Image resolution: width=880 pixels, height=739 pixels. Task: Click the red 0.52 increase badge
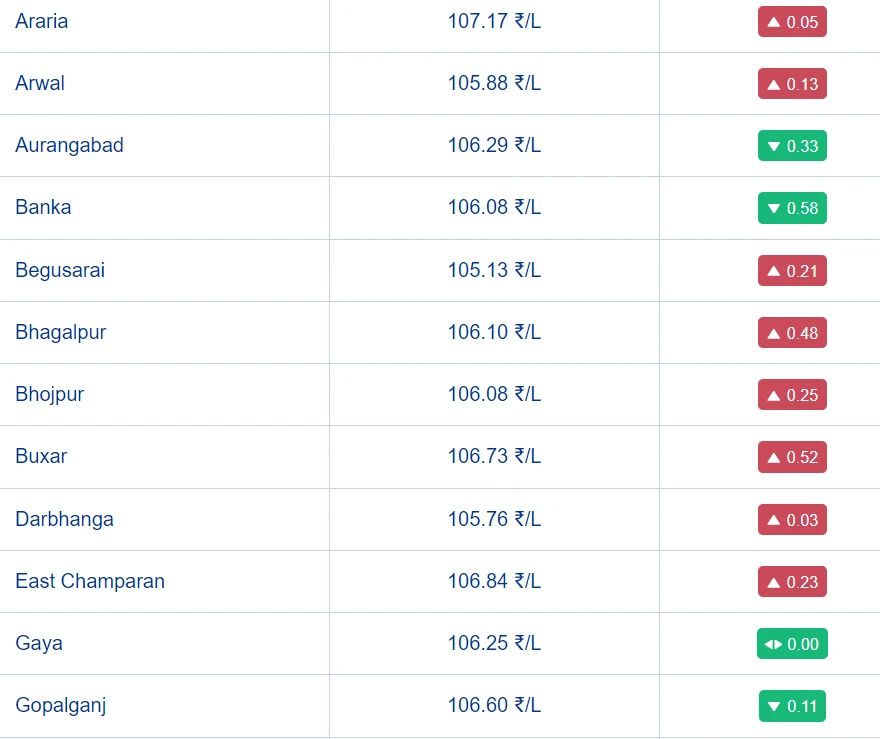(x=792, y=457)
